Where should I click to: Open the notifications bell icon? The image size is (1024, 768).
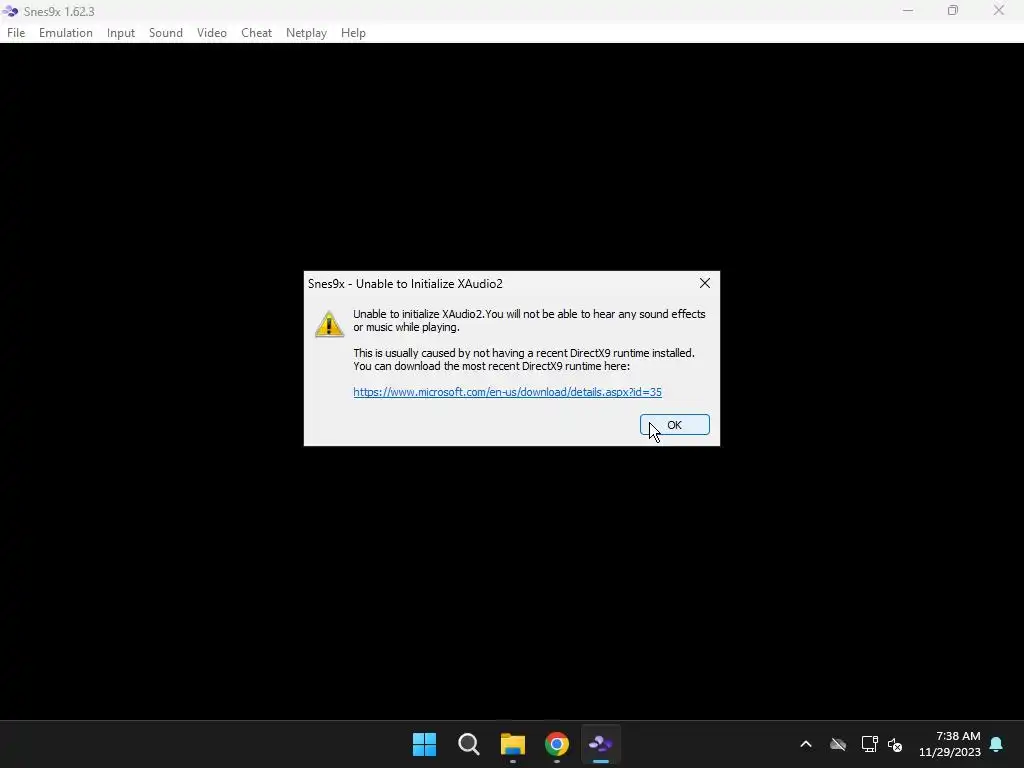coord(997,744)
